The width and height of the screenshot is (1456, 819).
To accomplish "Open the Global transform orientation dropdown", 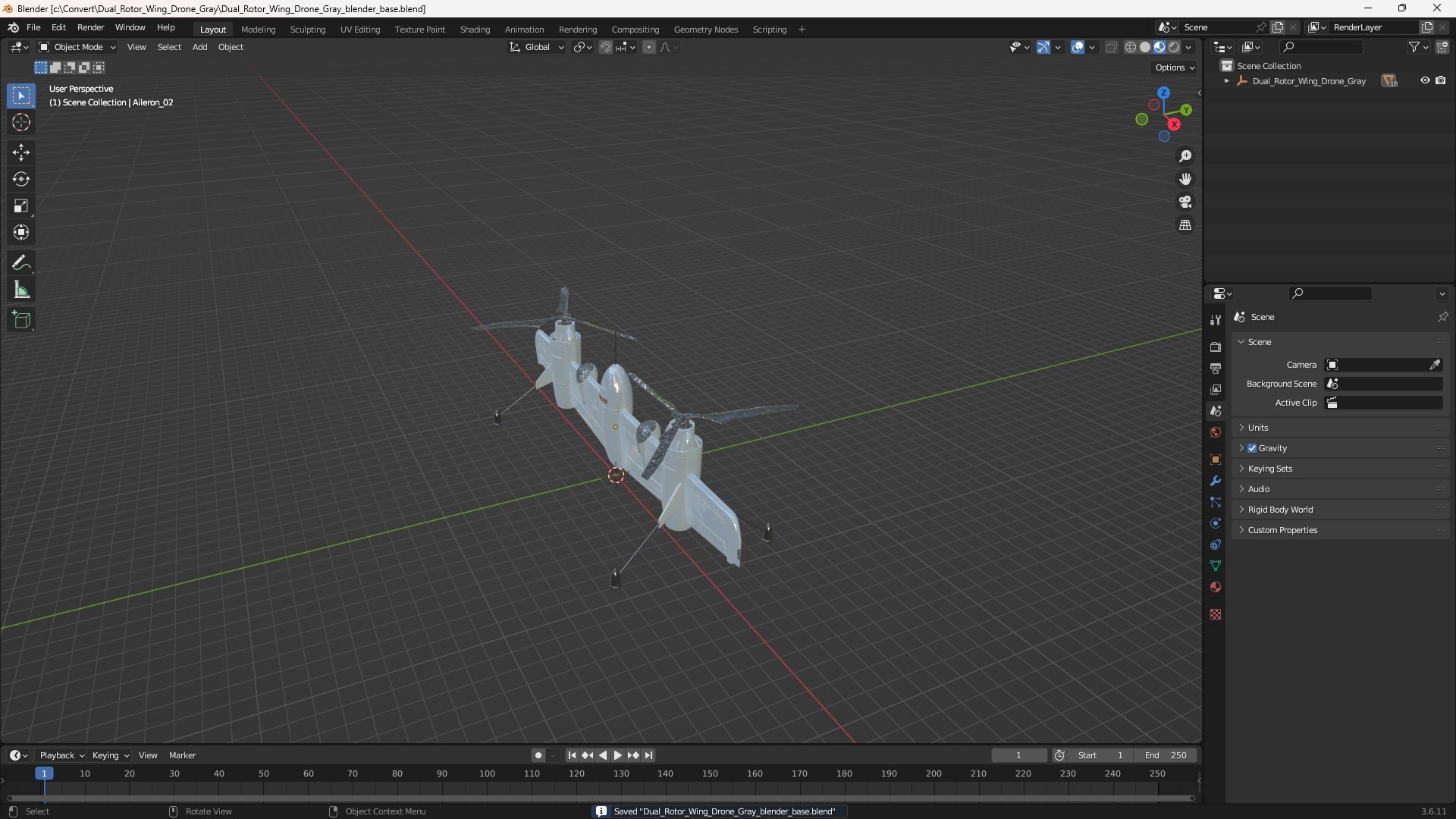I will pos(537,47).
